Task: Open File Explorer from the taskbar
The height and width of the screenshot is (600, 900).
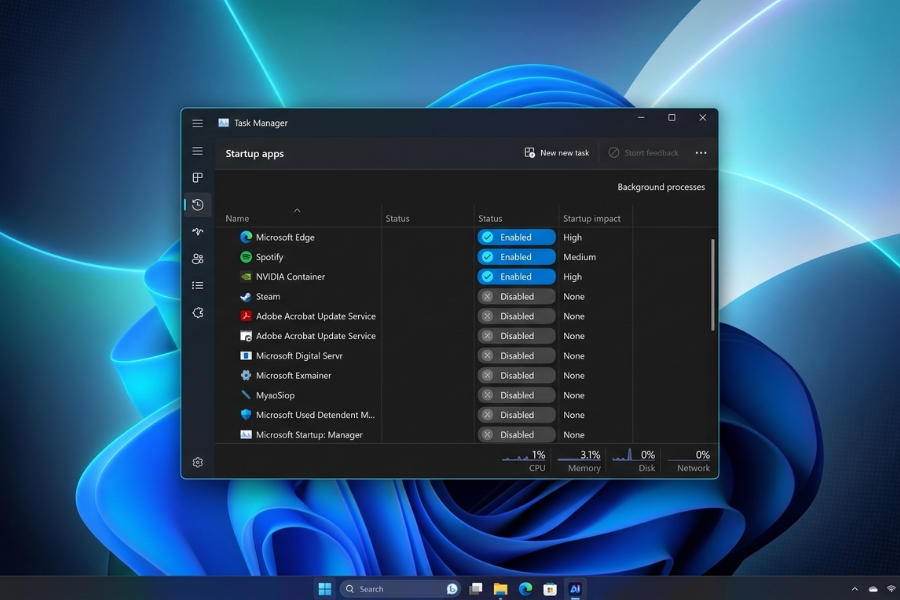Action: click(501, 589)
